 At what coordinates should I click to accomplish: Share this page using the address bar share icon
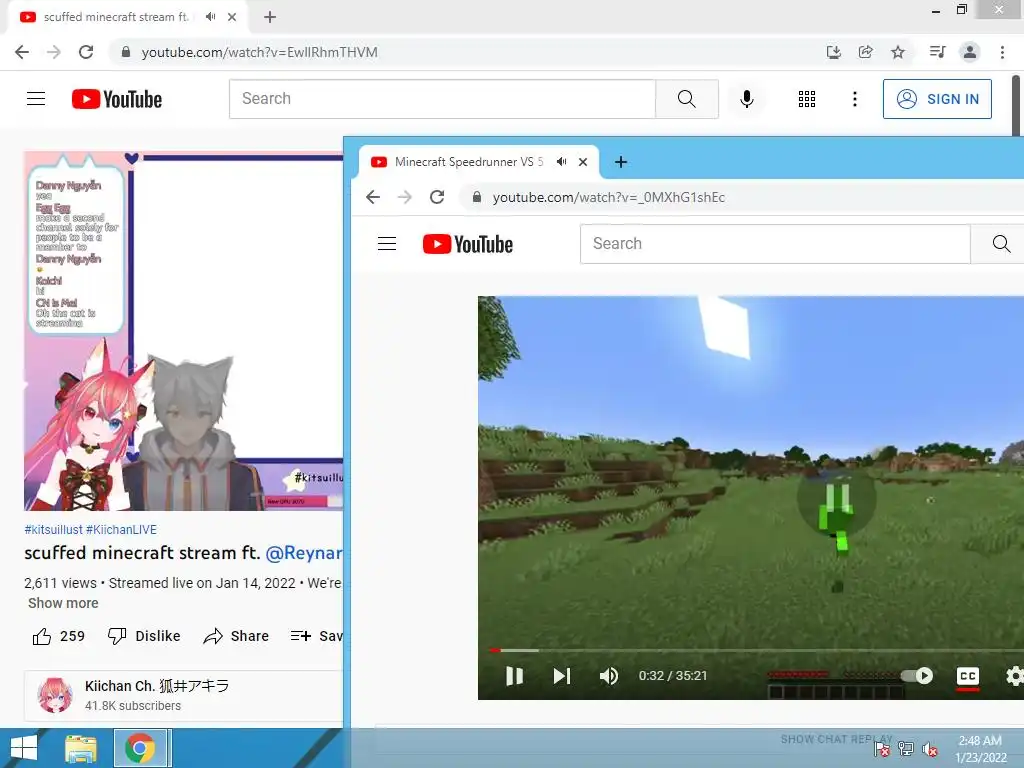click(866, 52)
